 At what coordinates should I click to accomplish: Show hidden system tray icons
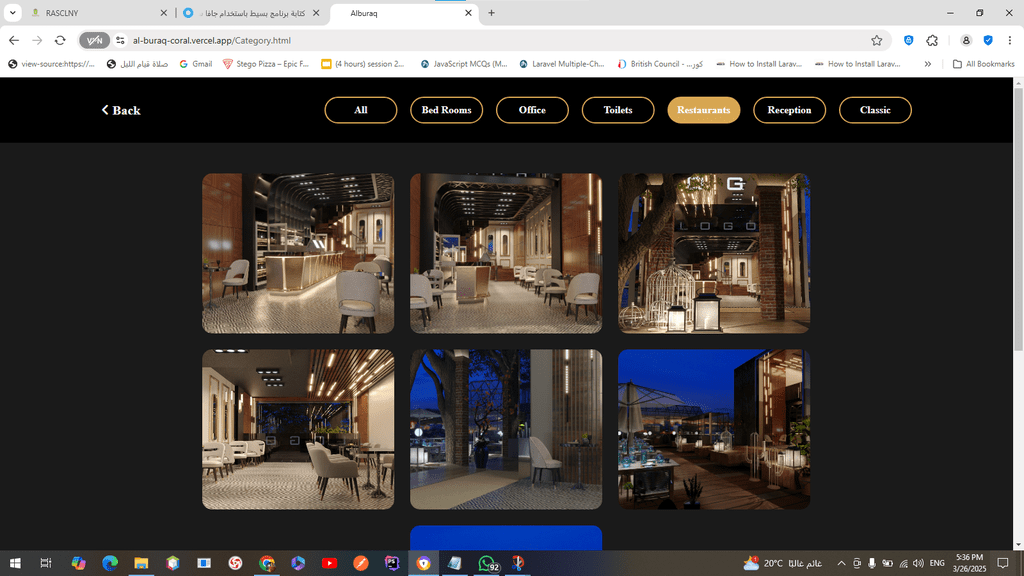coord(841,564)
